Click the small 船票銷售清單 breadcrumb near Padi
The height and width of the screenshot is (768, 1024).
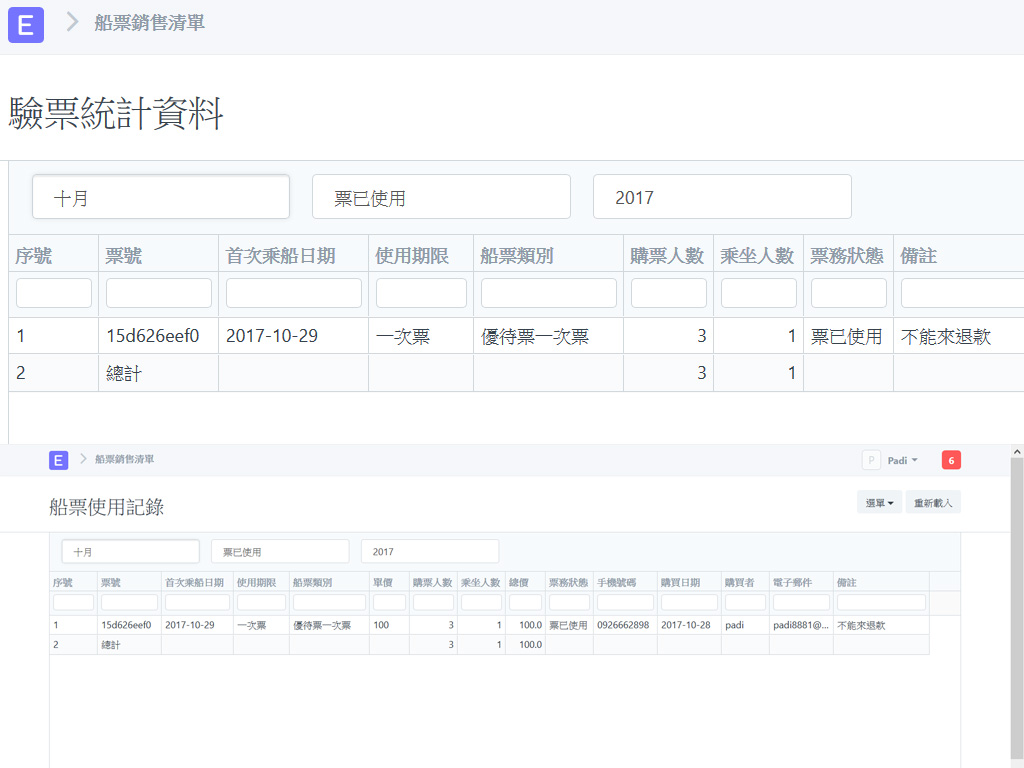124,460
